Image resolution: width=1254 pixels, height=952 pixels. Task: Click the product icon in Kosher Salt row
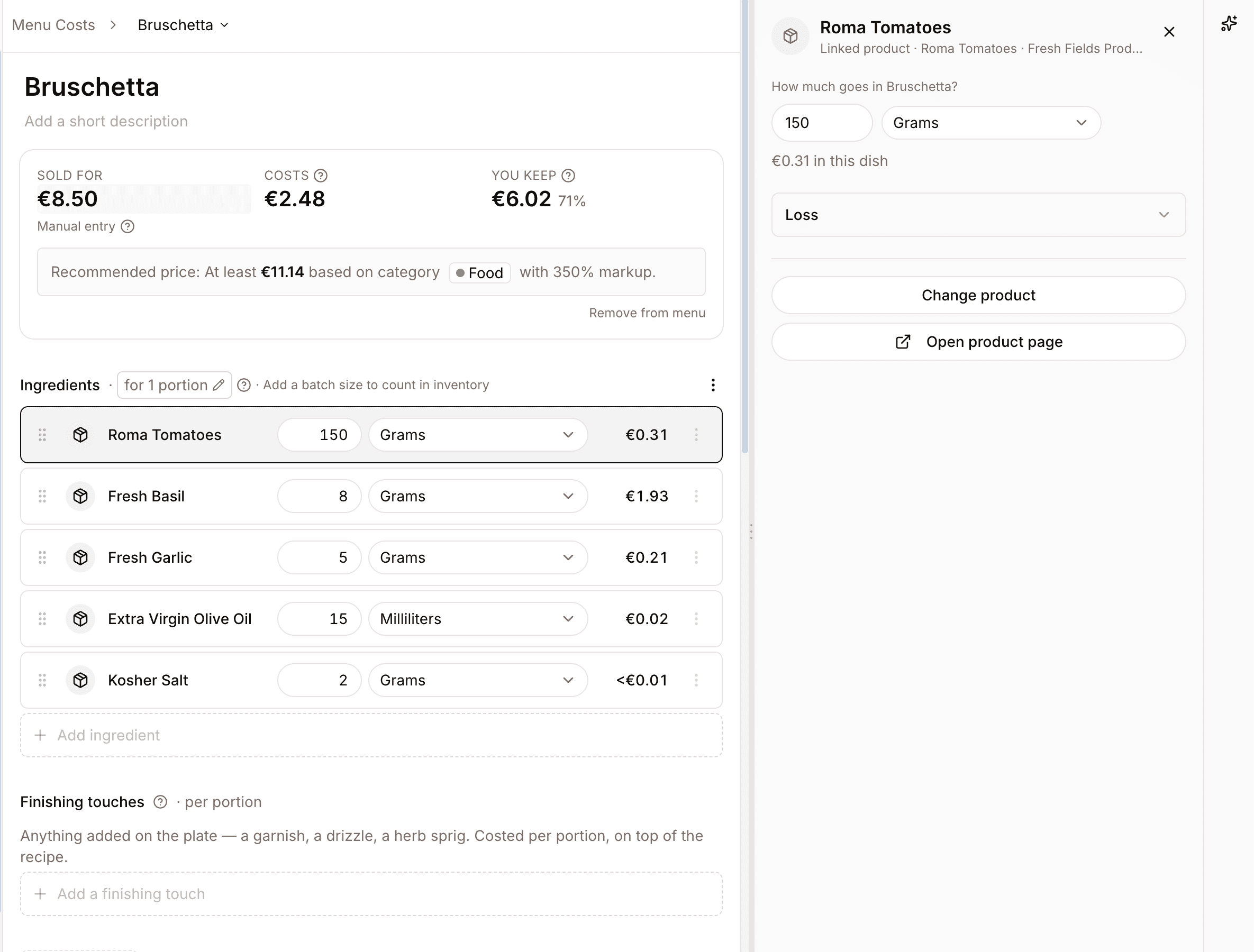(x=80, y=680)
